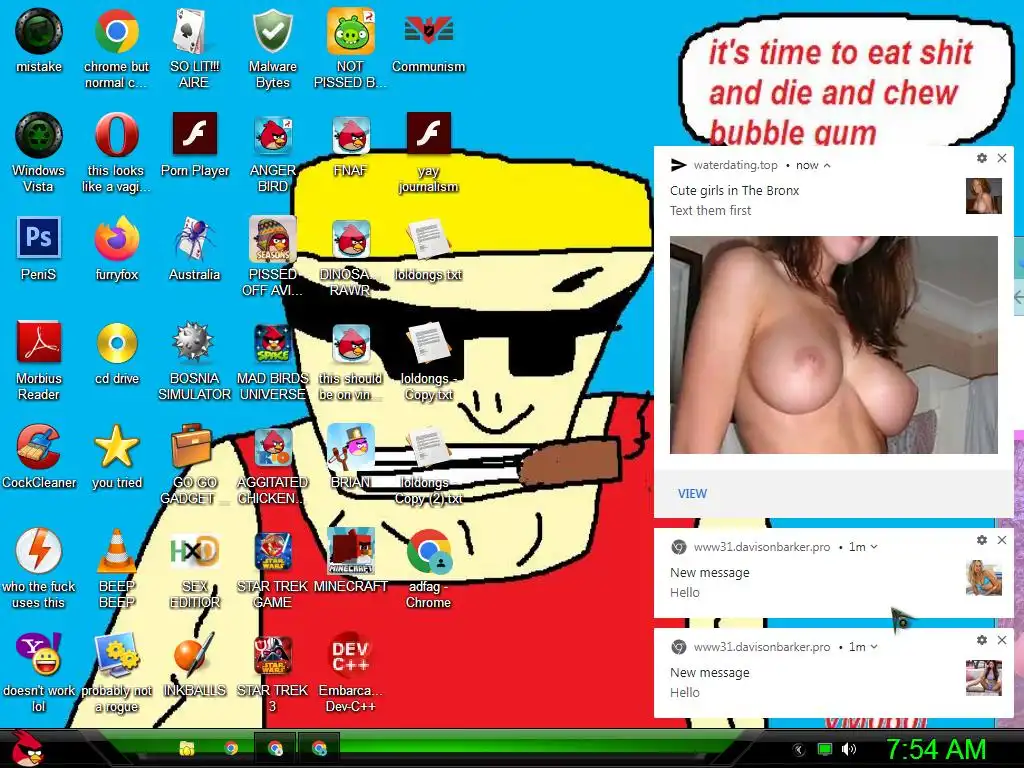Open the 'cd drive' disc icon

(x=116, y=353)
